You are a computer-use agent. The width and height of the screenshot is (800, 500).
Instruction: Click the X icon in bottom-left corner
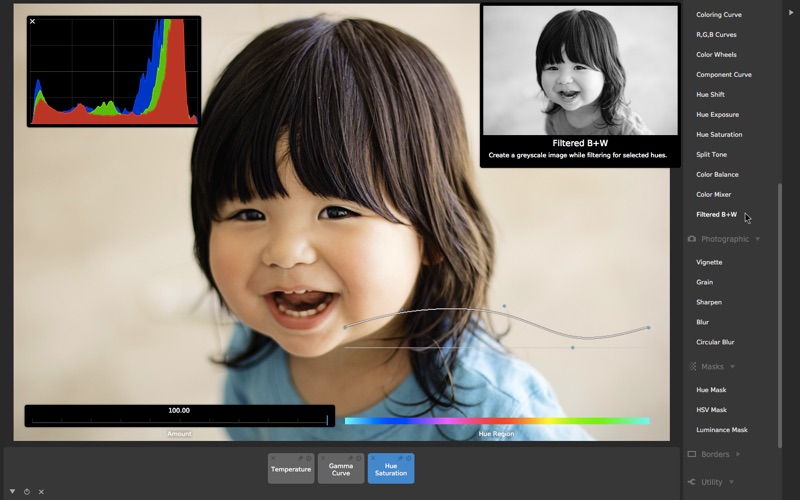(x=41, y=491)
